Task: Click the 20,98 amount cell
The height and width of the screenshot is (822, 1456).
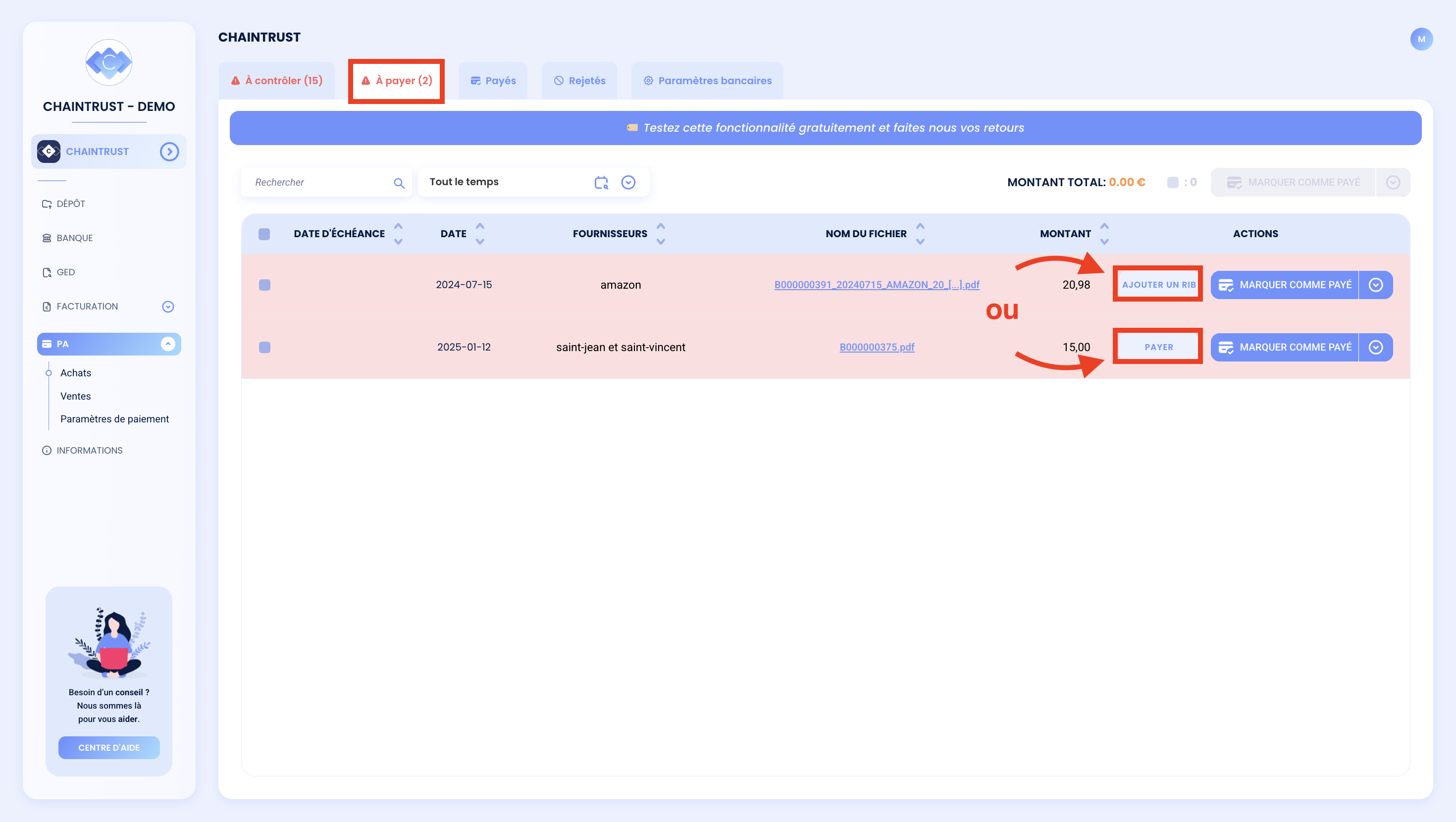Action: [x=1076, y=285]
